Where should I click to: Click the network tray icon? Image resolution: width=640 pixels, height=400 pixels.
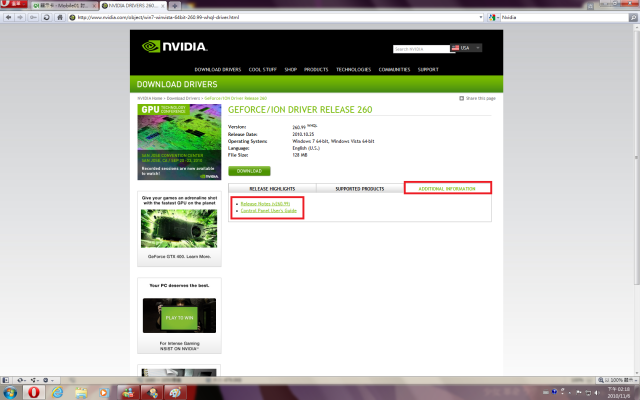click(588, 393)
